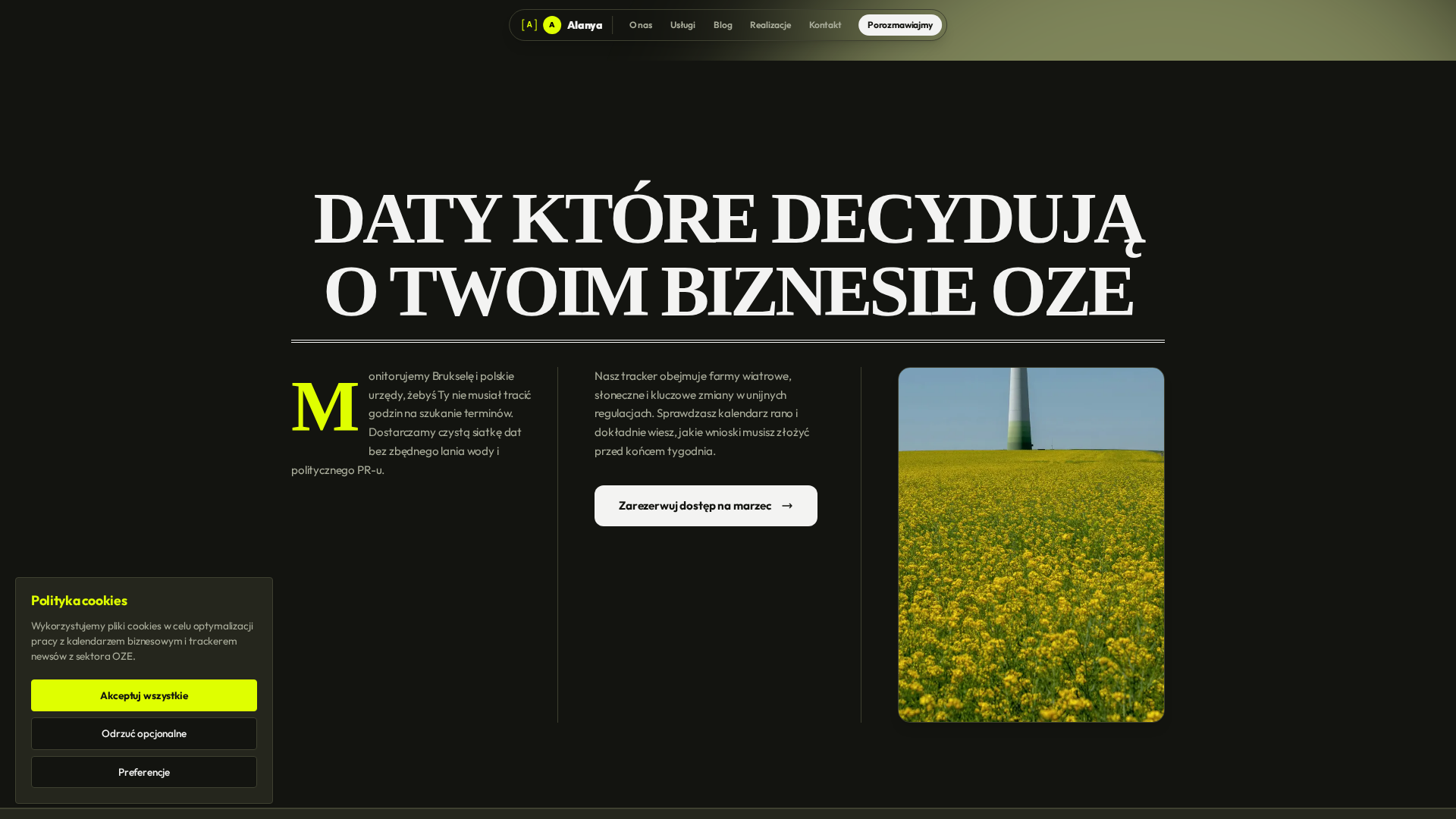The height and width of the screenshot is (819, 1456).
Task: Select the Kontakt menu link
Action: (825, 25)
